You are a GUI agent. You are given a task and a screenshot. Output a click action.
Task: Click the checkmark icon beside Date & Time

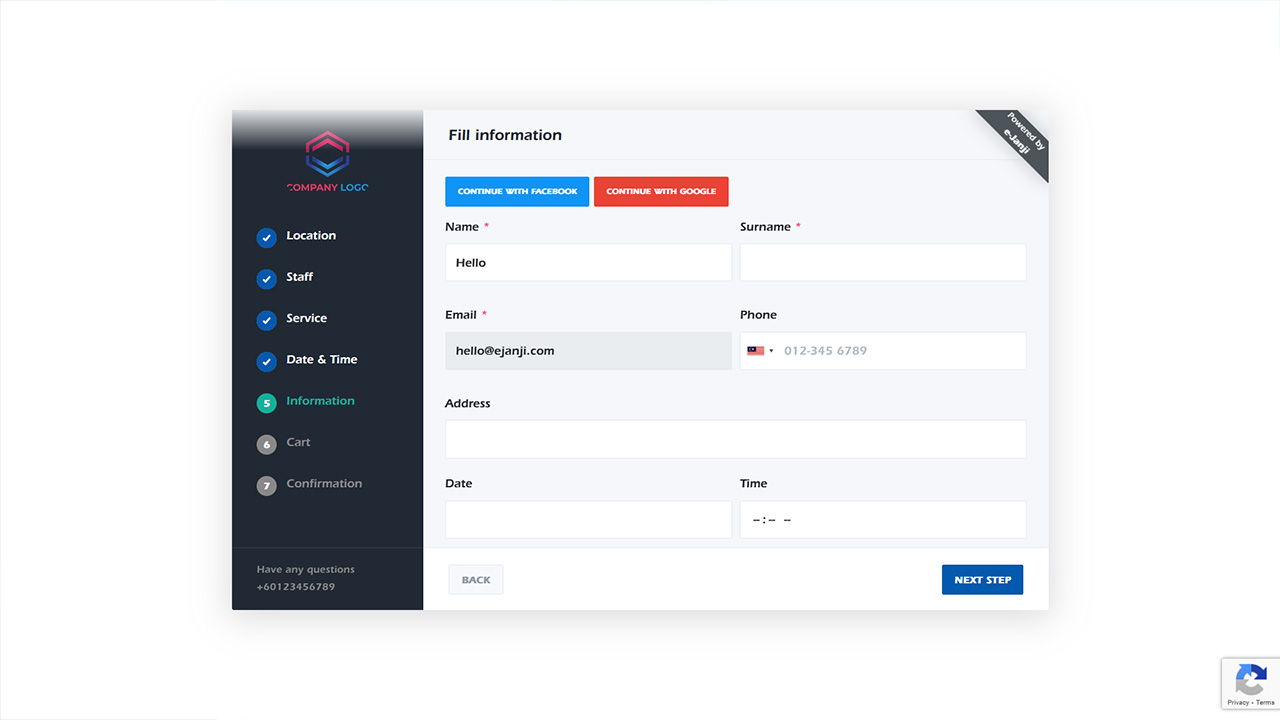click(x=266, y=361)
